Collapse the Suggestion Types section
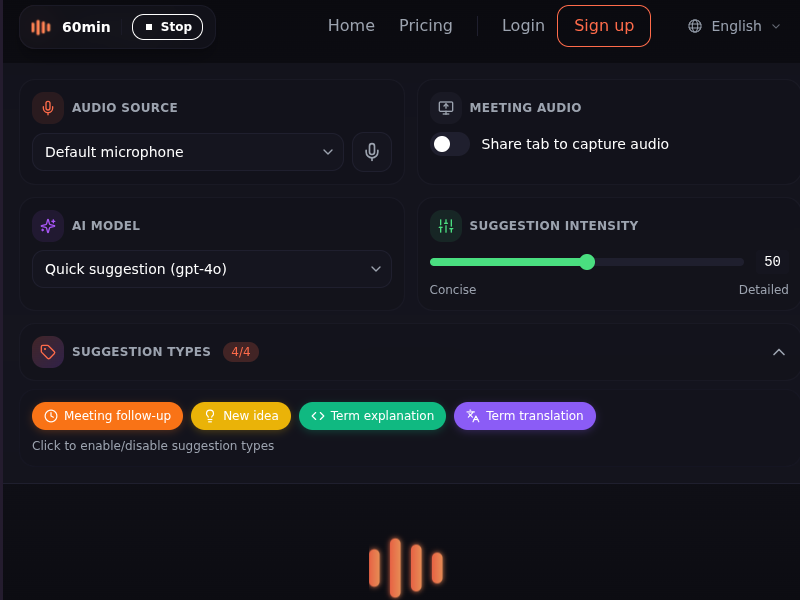The image size is (800, 600). pos(779,352)
